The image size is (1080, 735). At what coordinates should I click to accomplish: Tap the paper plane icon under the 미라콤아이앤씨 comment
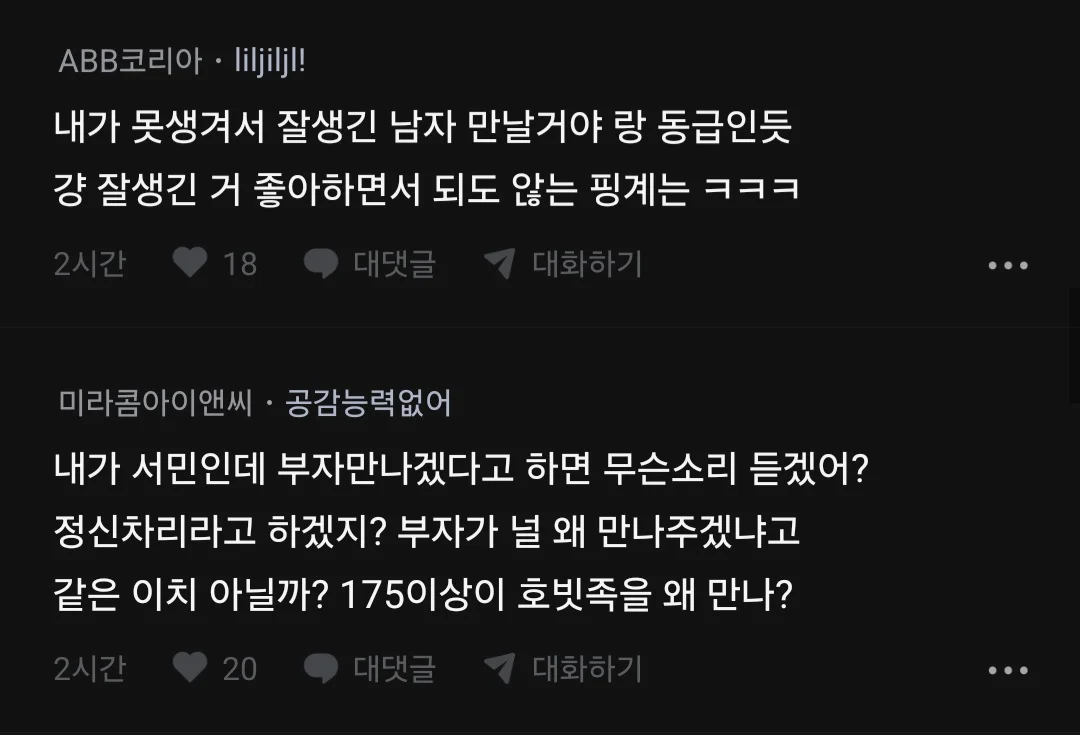[499, 668]
